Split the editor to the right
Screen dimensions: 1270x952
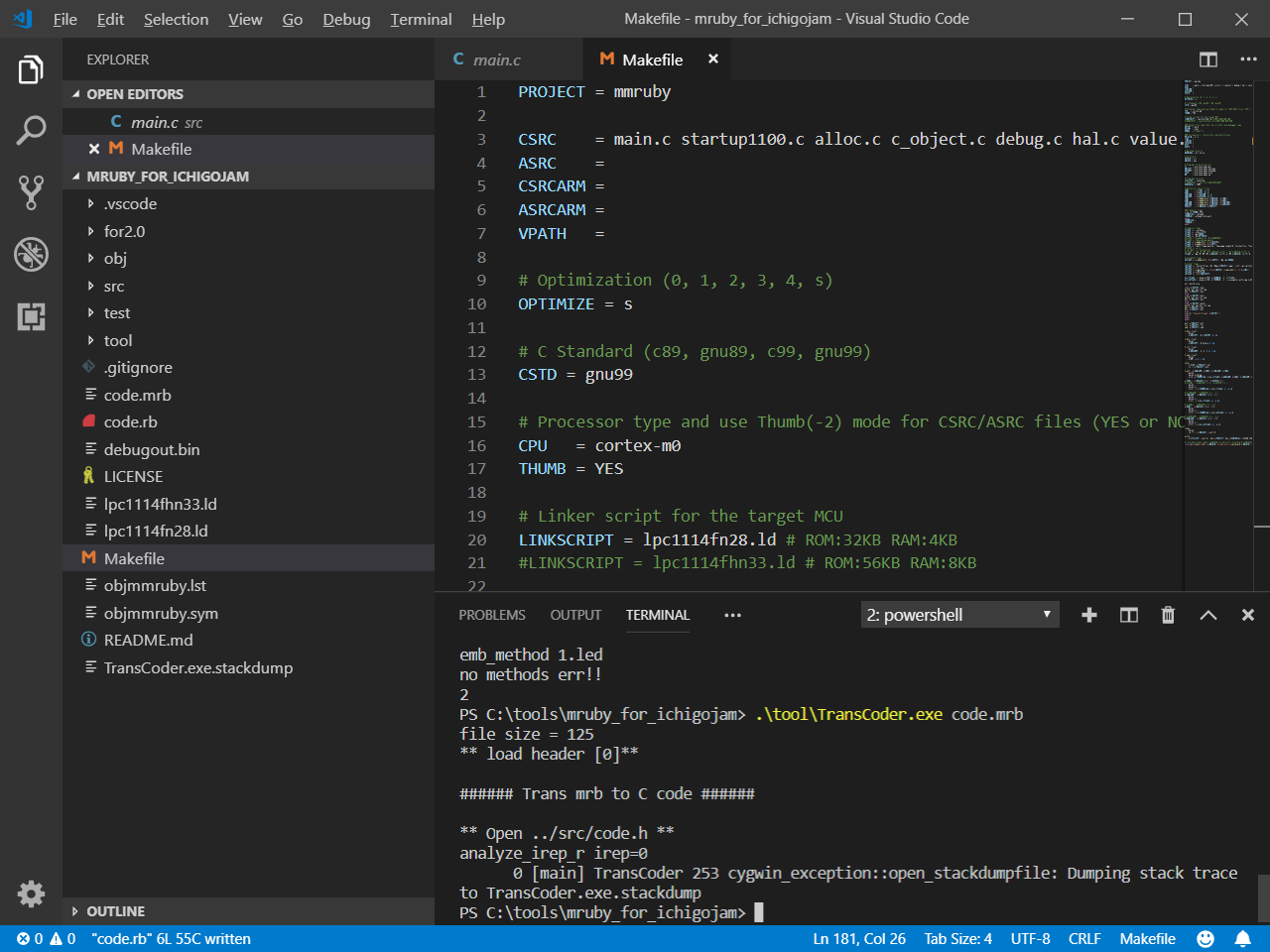click(x=1207, y=59)
